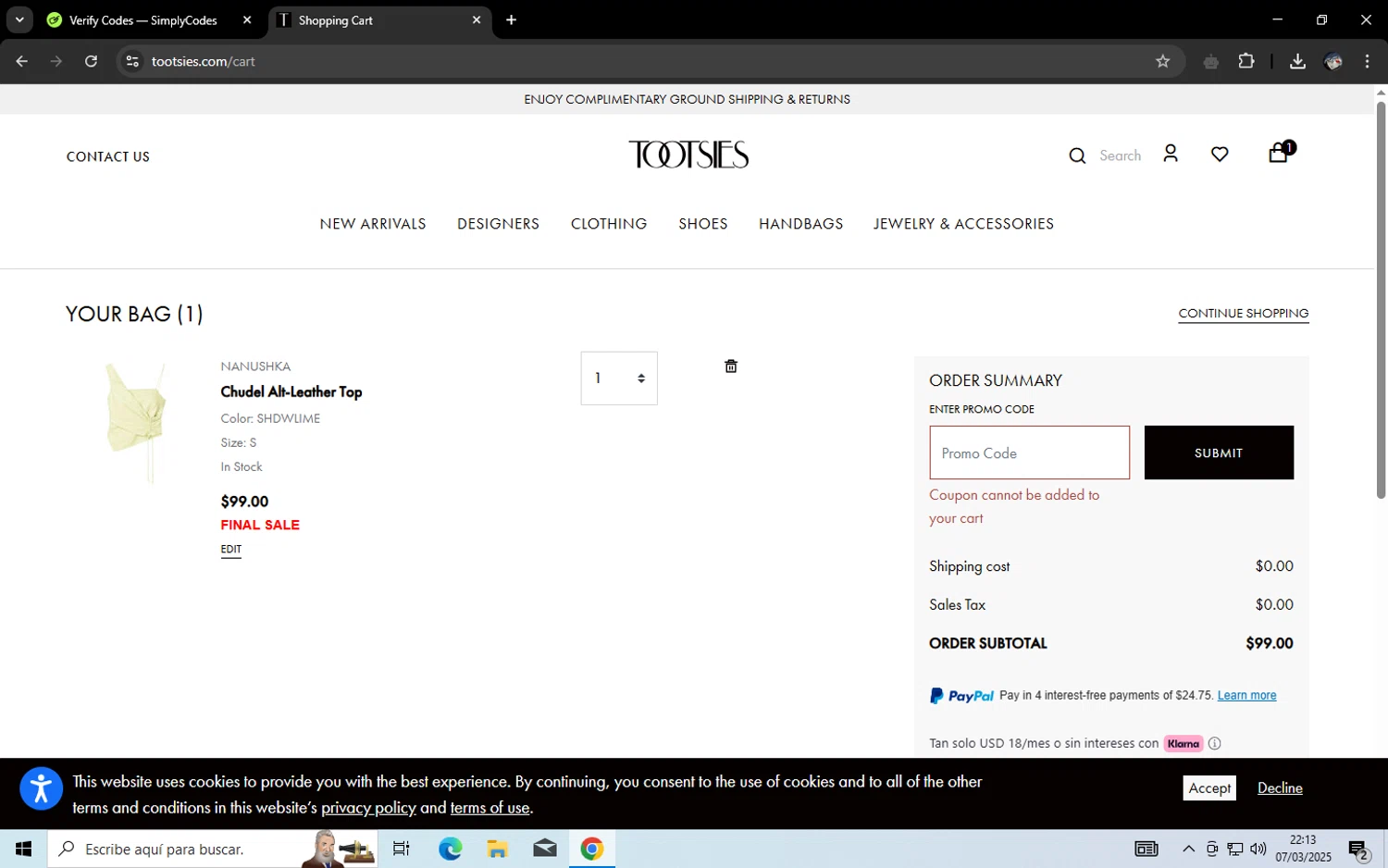Open the volume control
Image resolution: width=1388 pixels, height=868 pixels.
[1258, 849]
